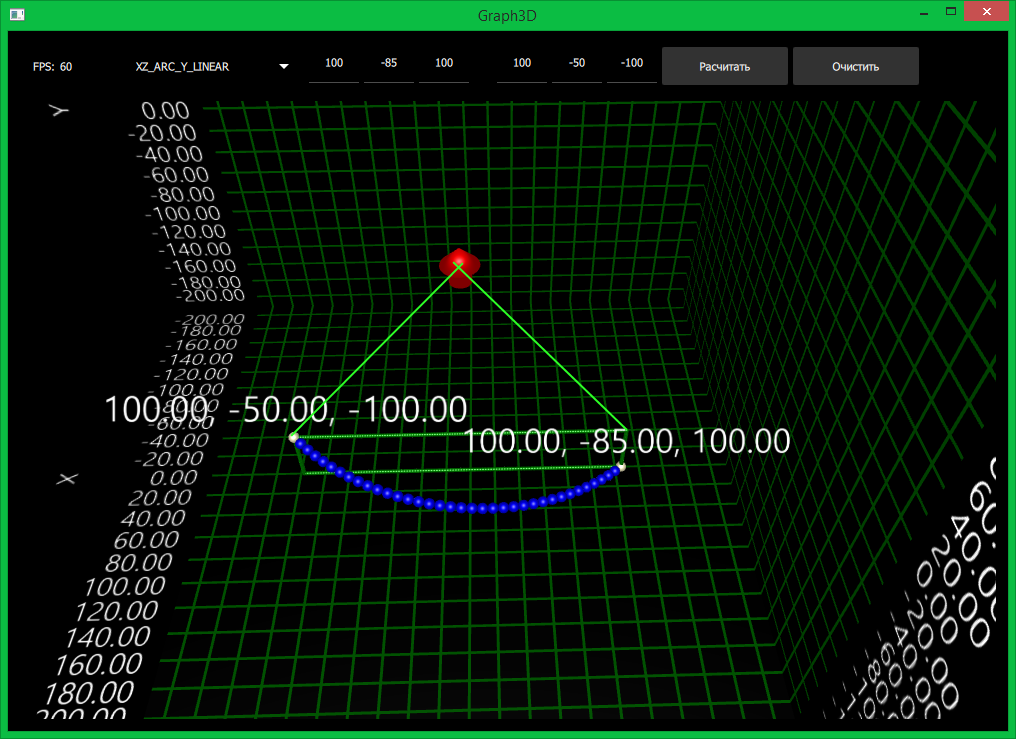This screenshot has width=1016, height=739.
Task: Click the white point at the arc's left end
Action: tap(294, 438)
